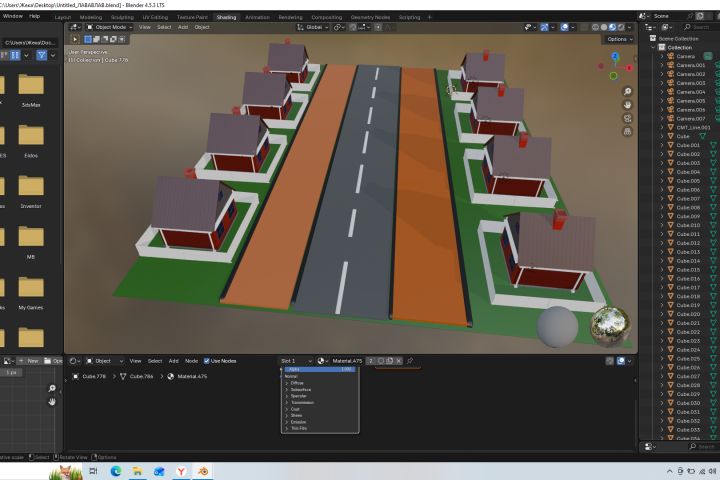Screen dimensions: 720x480
Task: Open the Object Mode dropdown
Action: click(x=108, y=27)
